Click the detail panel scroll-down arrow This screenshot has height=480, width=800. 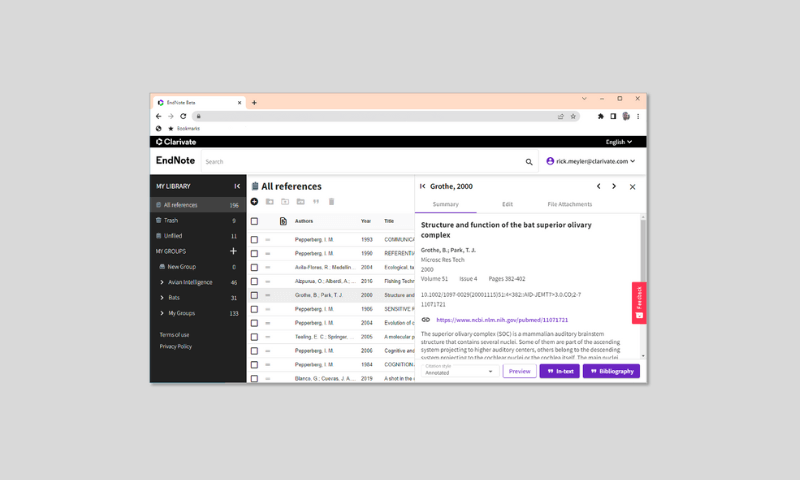click(x=643, y=356)
